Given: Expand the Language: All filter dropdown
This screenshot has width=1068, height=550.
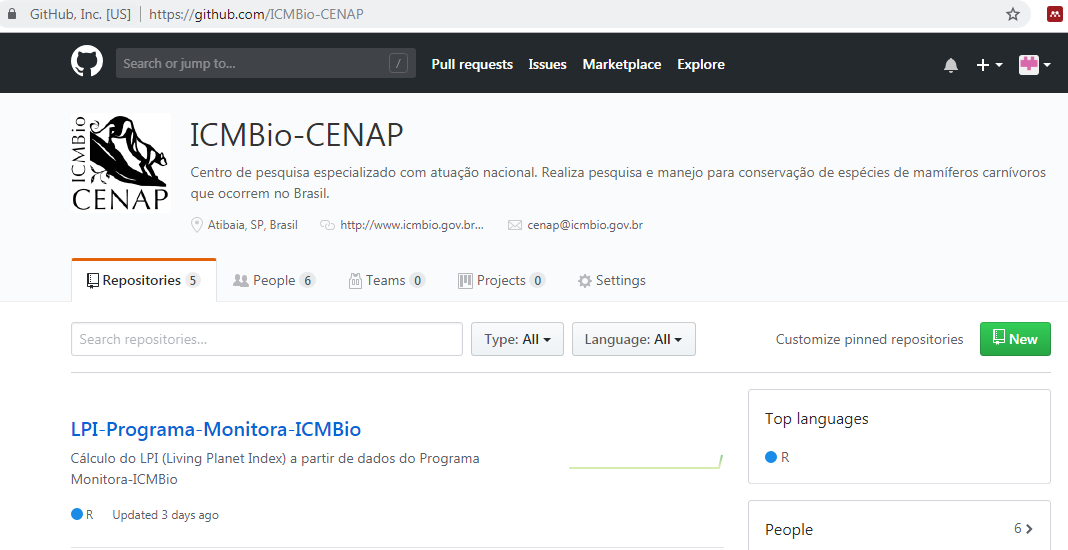Looking at the screenshot, I should (633, 339).
